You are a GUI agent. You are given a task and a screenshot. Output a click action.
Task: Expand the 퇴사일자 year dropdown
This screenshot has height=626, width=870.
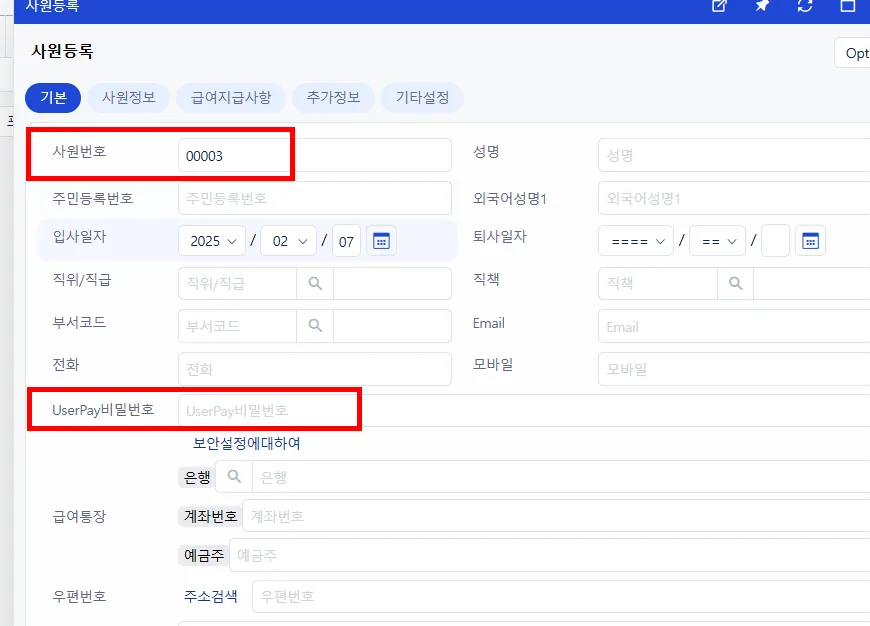[636, 241]
